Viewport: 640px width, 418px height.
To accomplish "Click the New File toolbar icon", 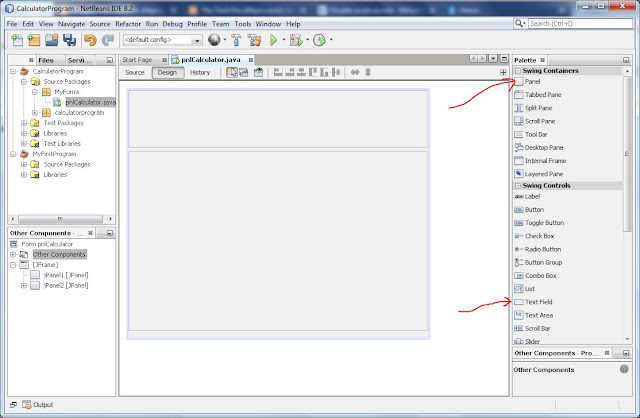I will coord(17,40).
